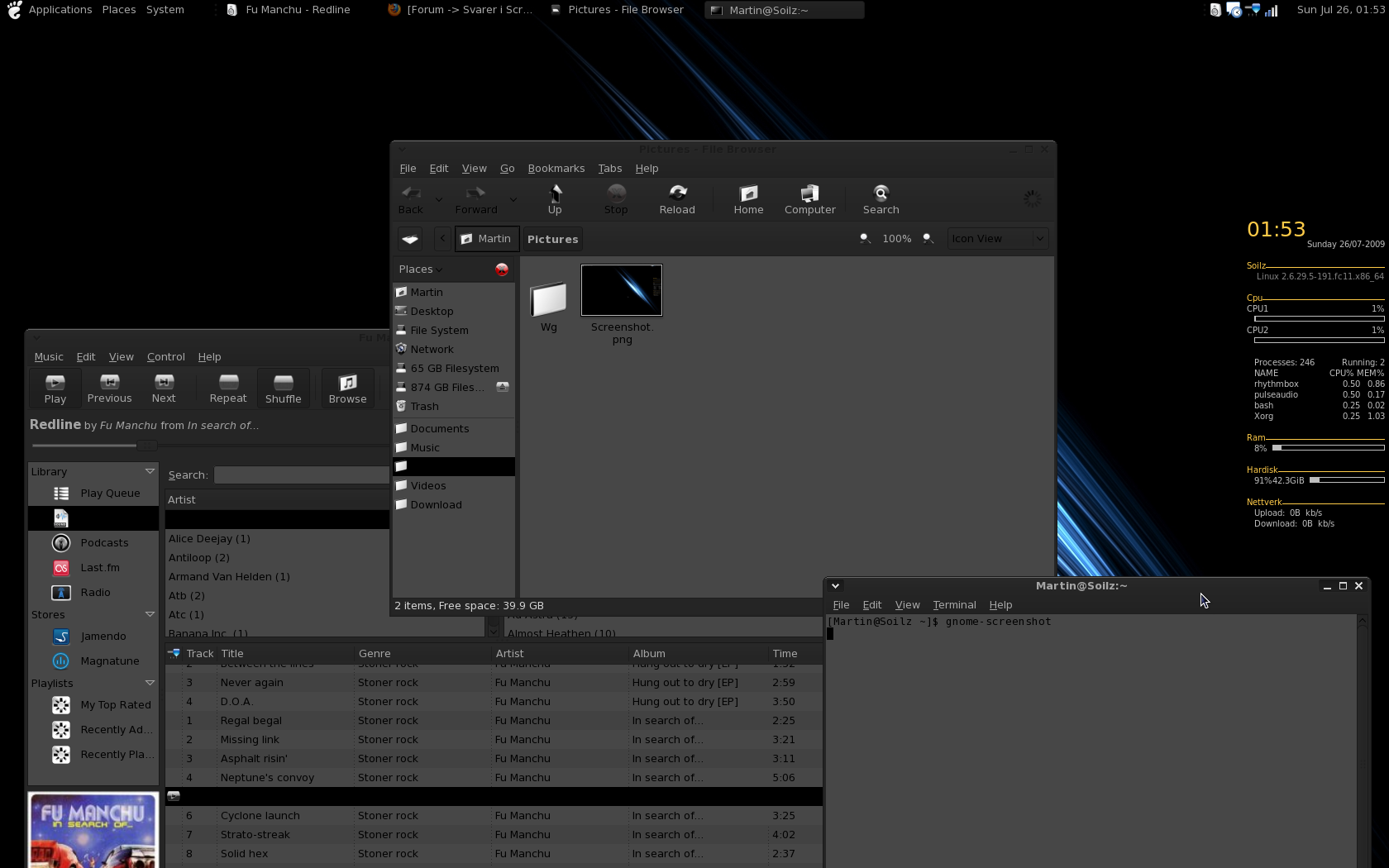
Task: Click the Rhythmbox search field
Action: click(x=301, y=475)
